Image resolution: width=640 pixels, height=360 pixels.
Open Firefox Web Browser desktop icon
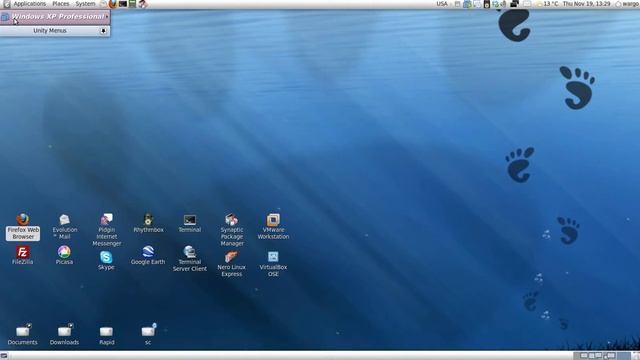(x=23, y=227)
